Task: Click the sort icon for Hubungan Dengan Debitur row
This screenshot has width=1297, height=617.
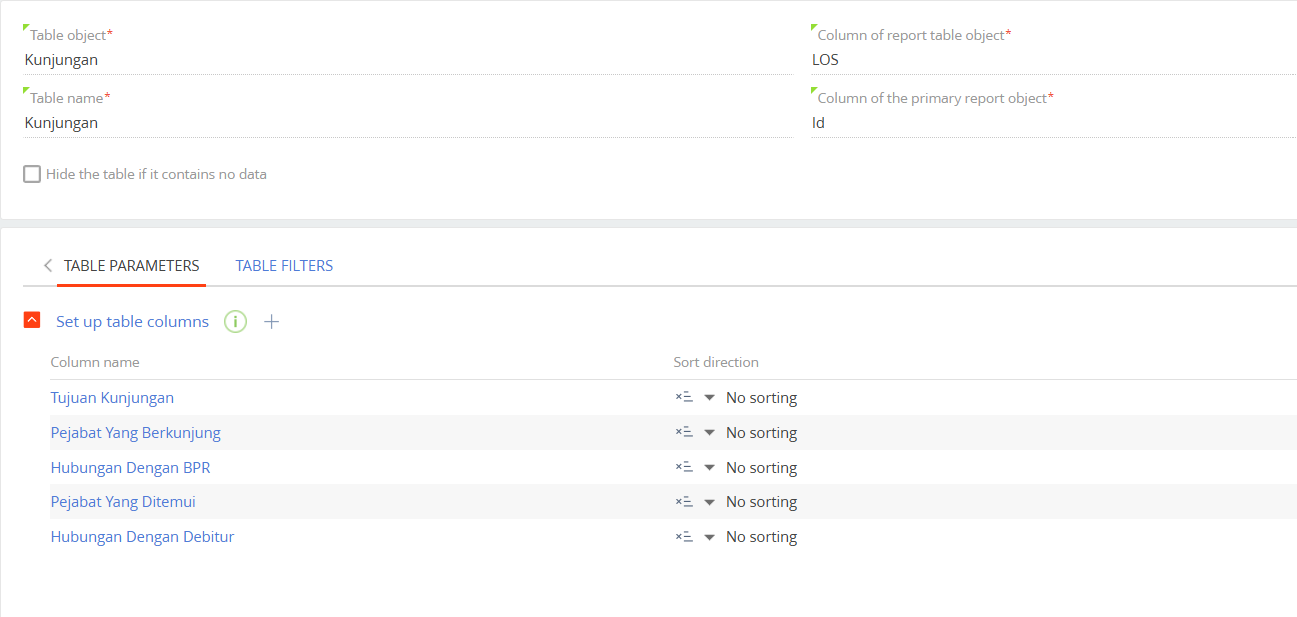Action: pyautogui.click(x=684, y=537)
